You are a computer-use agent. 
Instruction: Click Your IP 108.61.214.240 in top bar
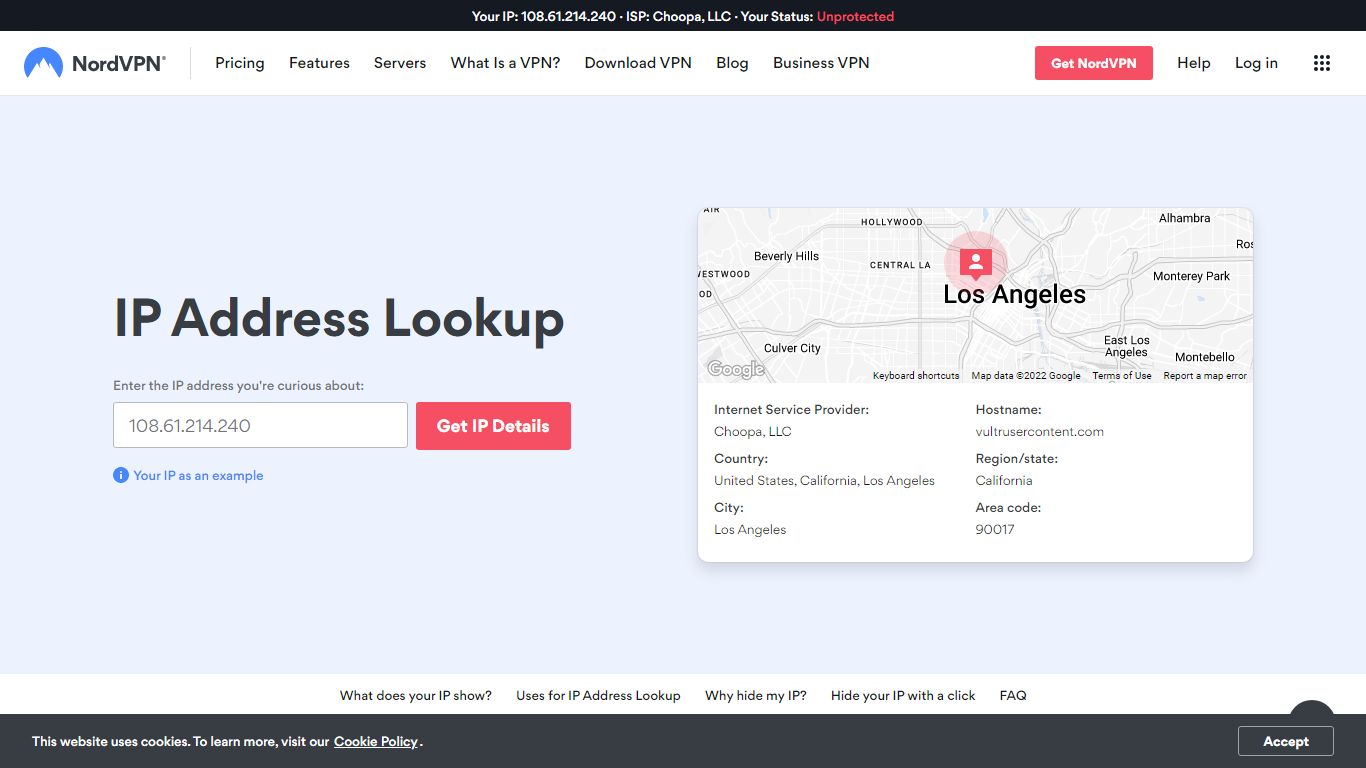544,16
